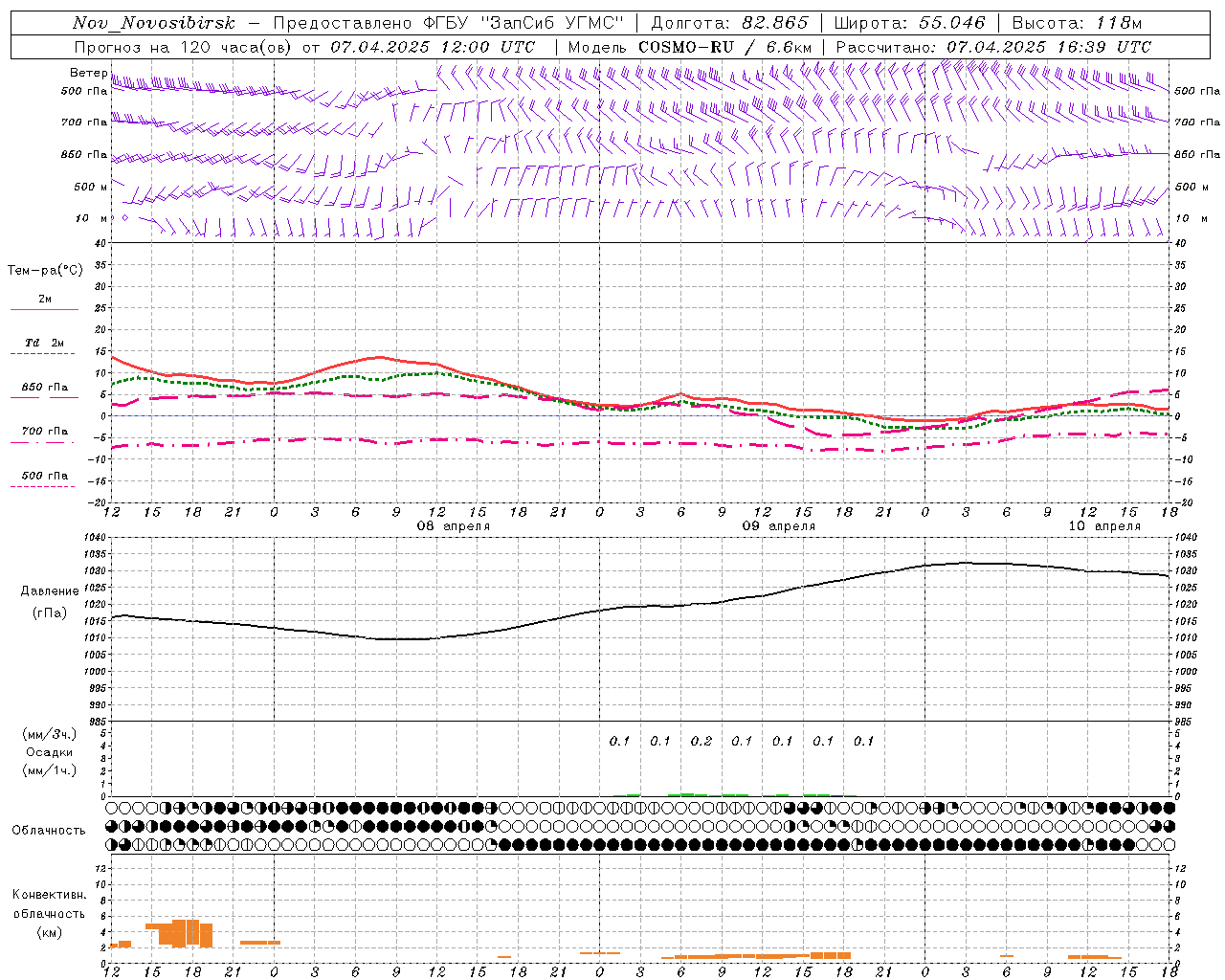Screen dimensions: 1225x980
Task: Click the '10 апреля' date label
Action: tap(1104, 526)
